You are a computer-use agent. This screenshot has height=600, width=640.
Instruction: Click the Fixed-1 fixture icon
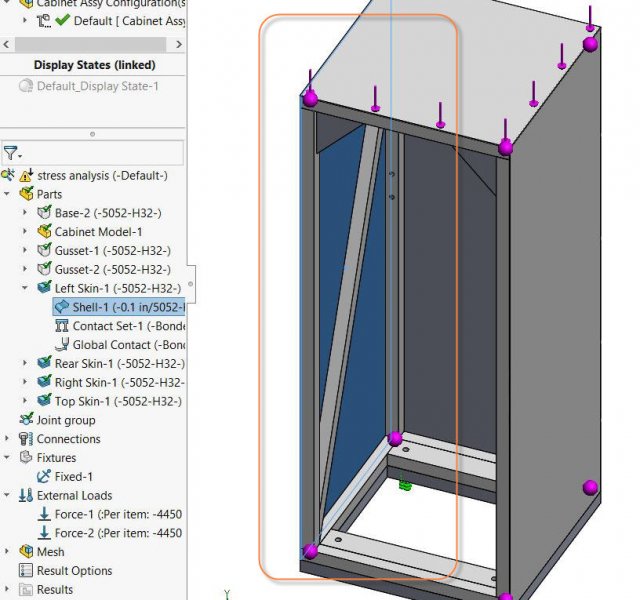point(44,476)
